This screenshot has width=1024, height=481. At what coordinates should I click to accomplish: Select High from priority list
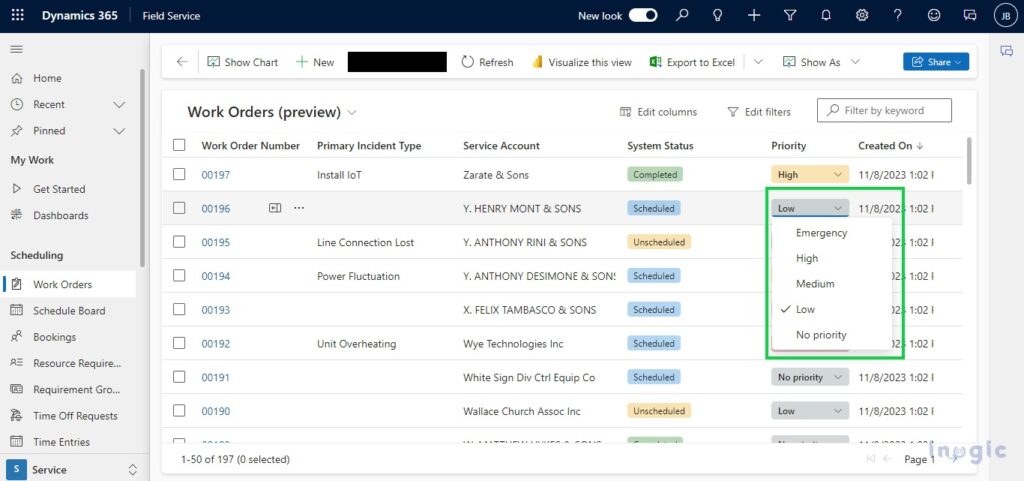click(x=831, y=258)
